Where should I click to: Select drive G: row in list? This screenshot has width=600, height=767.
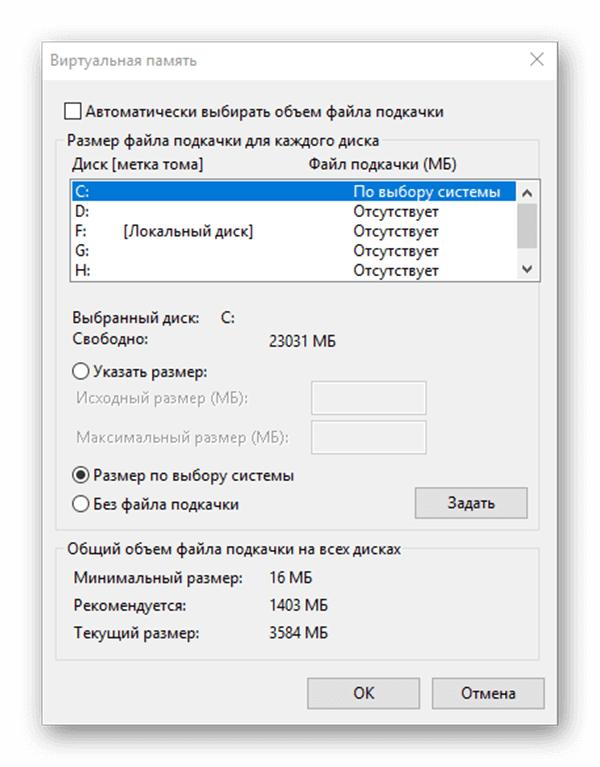click(x=294, y=251)
